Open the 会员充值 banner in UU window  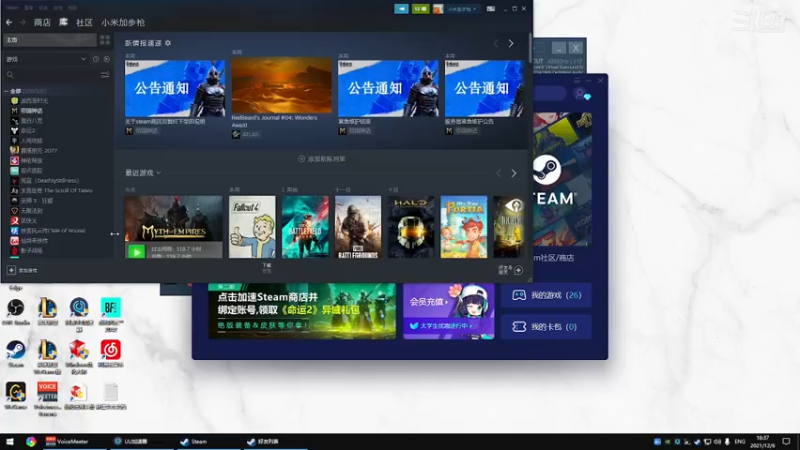pyautogui.click(x=448, y=311)
